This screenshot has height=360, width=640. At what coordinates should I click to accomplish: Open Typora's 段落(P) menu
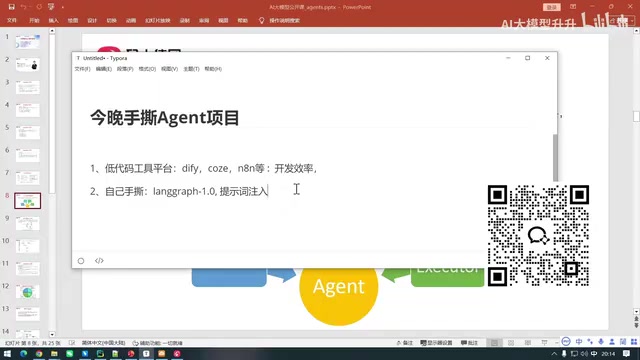point(125,69)
